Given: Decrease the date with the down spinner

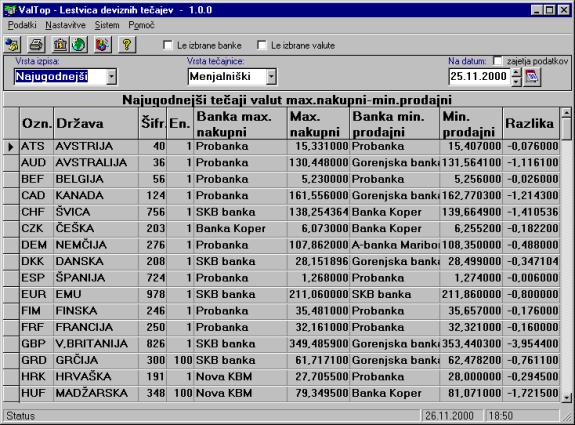Looking at the screenshot, I should point(516,81).
